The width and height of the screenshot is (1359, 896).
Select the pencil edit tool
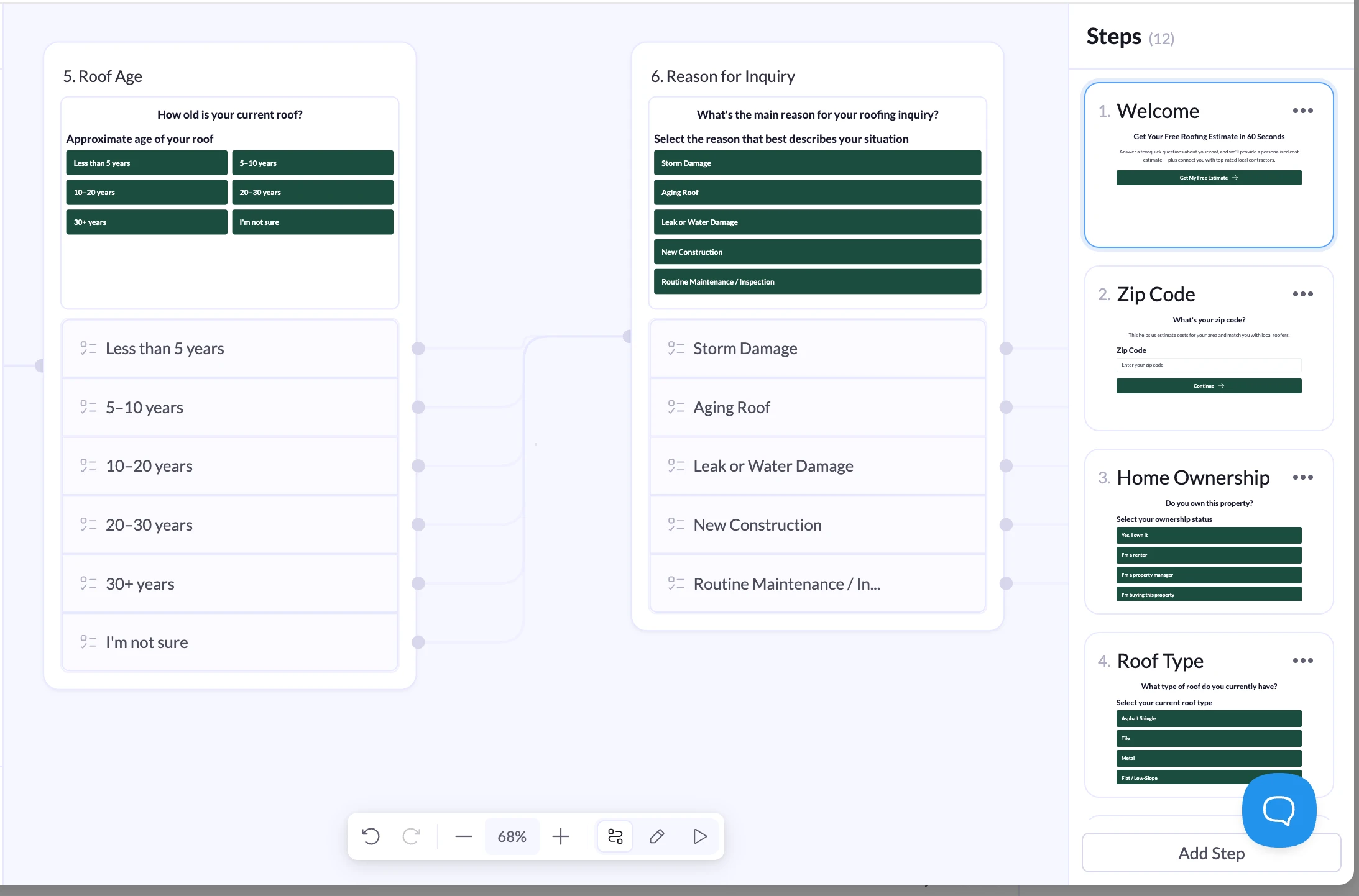(657, 836)
